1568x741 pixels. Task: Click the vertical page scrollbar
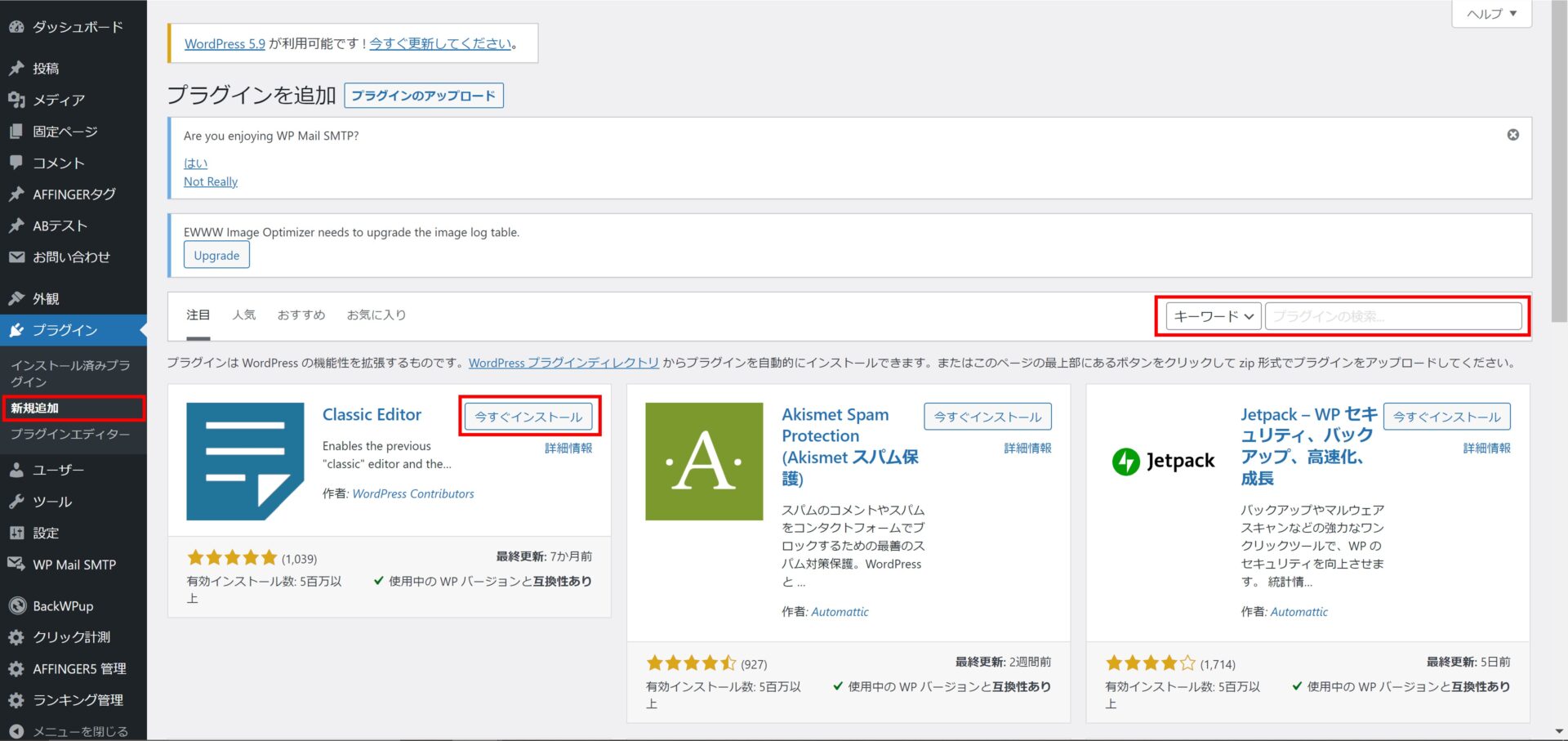tap(1559, 163)
